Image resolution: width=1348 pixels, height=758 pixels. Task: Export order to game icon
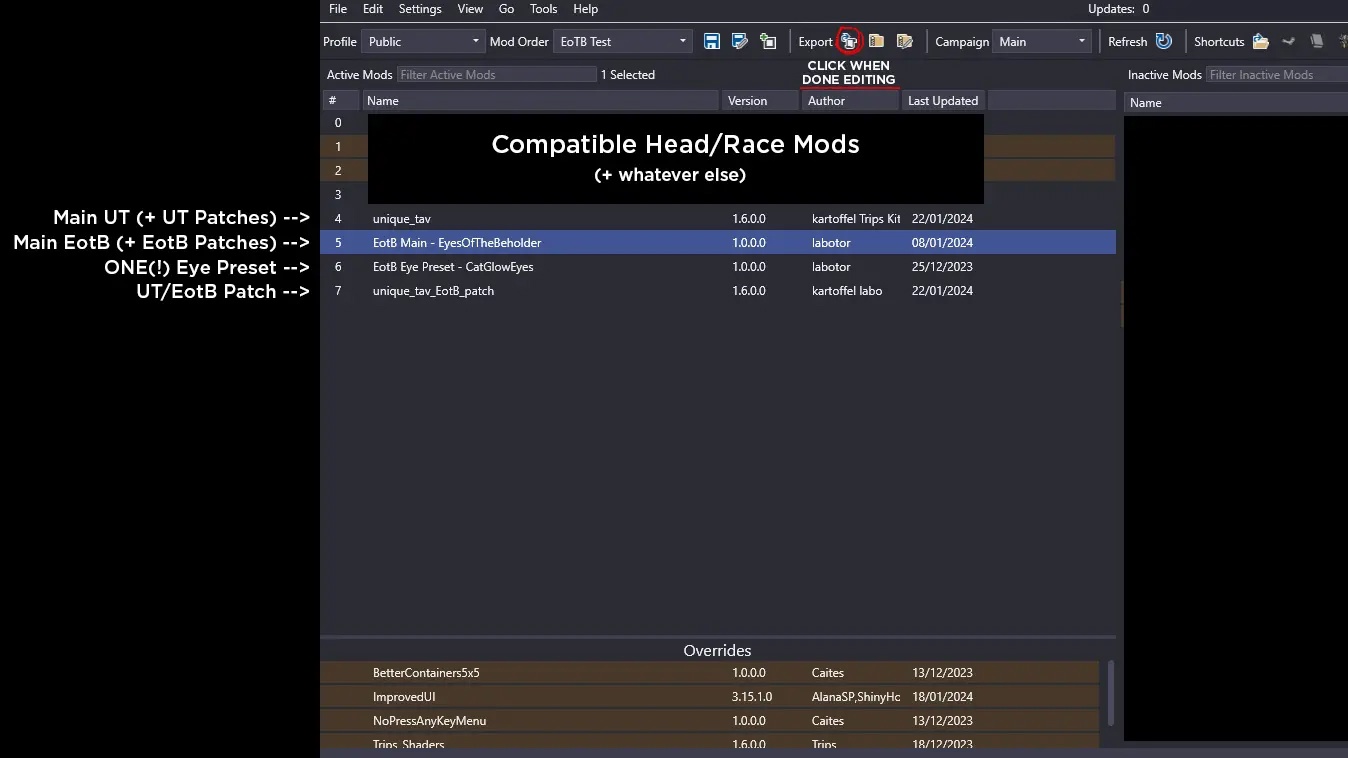click(848, 41)
